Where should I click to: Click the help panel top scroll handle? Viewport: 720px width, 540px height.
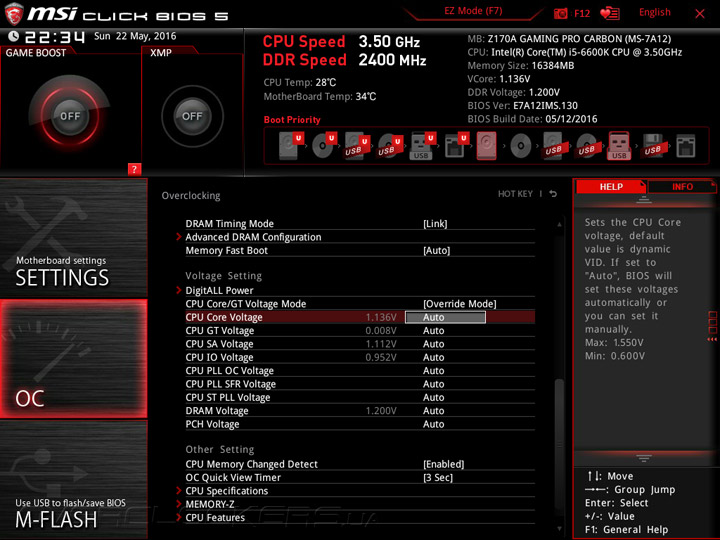click(644, 200)
